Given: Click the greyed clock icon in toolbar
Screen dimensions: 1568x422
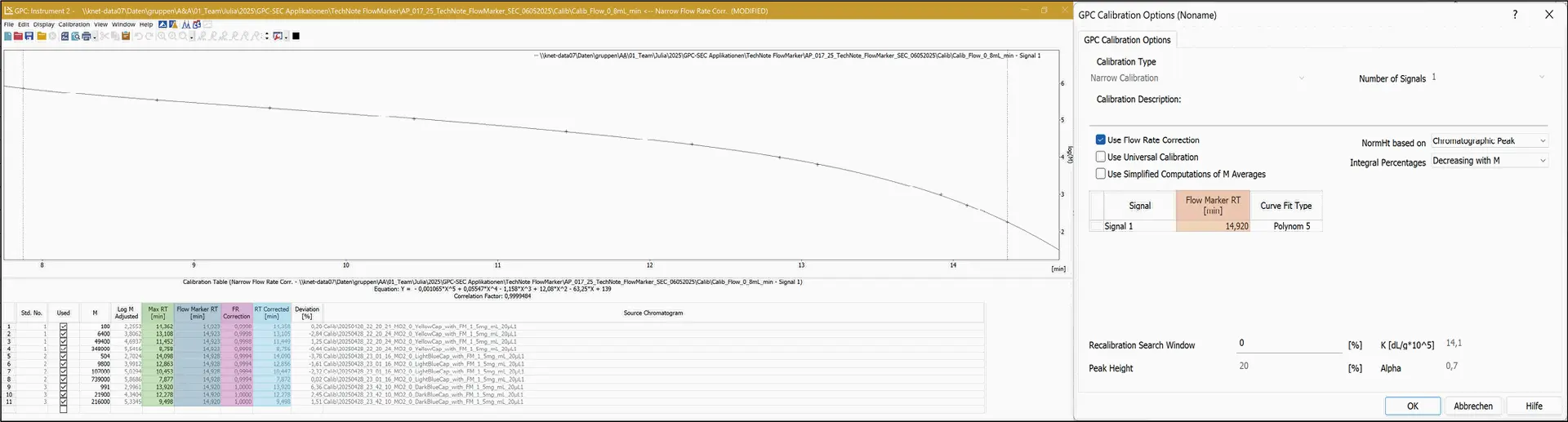Looking at the screenshot, I should pyautogui.click(x=53, y=36).
